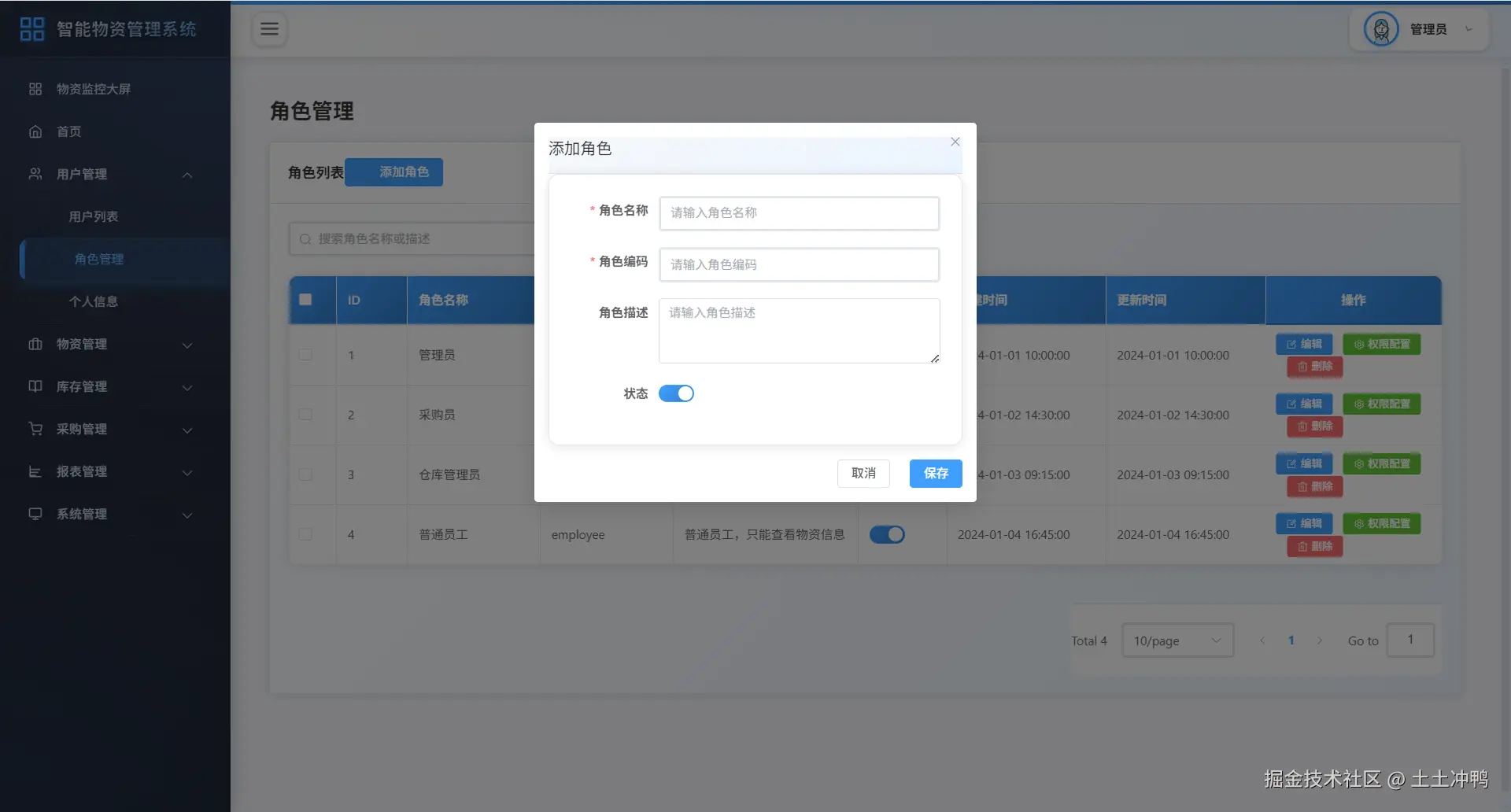Viewport: 1511px width, 812px height.
Task: Click the 物资监控大屏 dashboard icon
Action: 35,89
